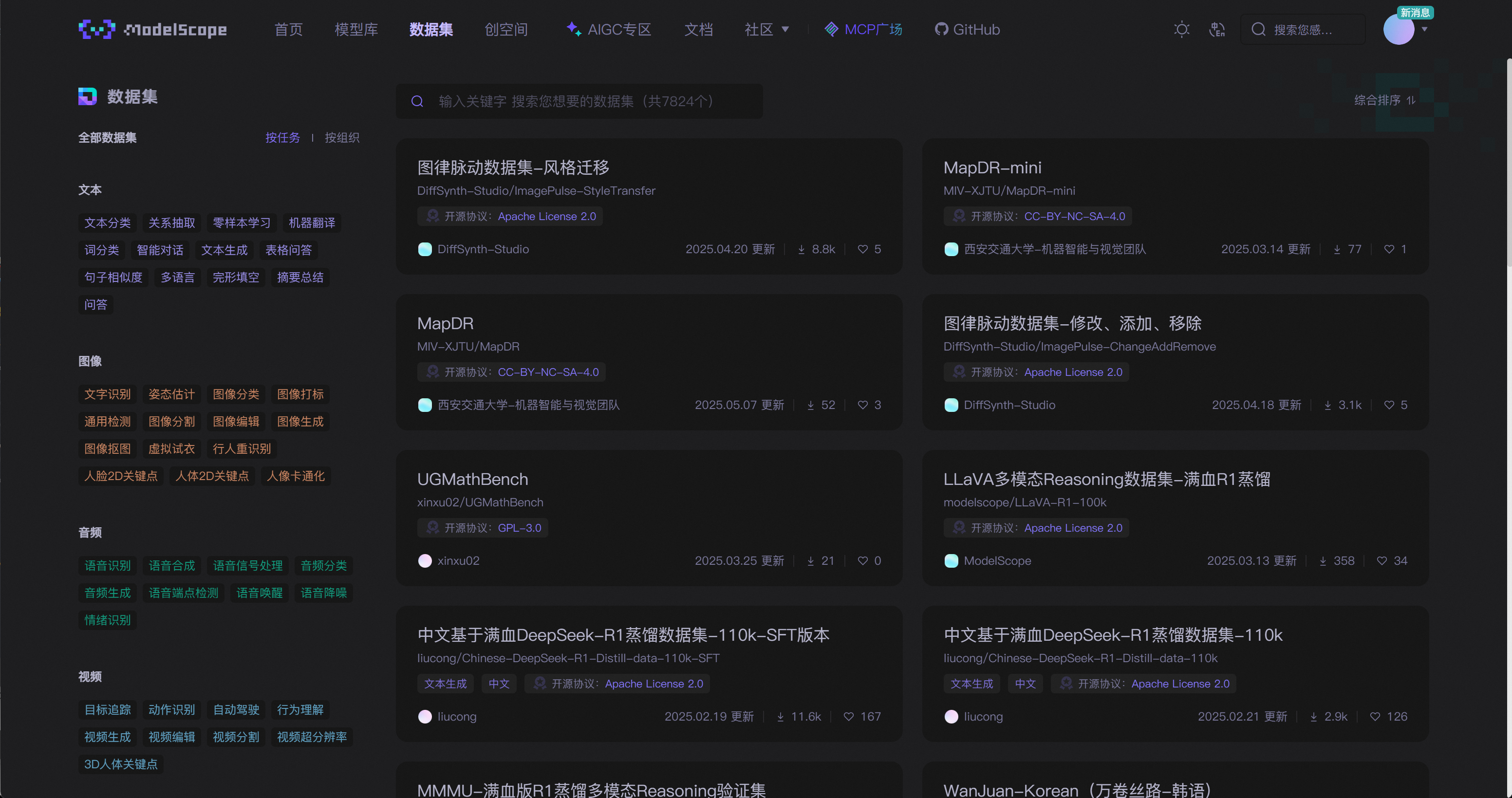Open the LLaVA多模态Reasoning数据集 card title
The height and width of the screenshot is (798, 1512).
[x=1106, y=480]
